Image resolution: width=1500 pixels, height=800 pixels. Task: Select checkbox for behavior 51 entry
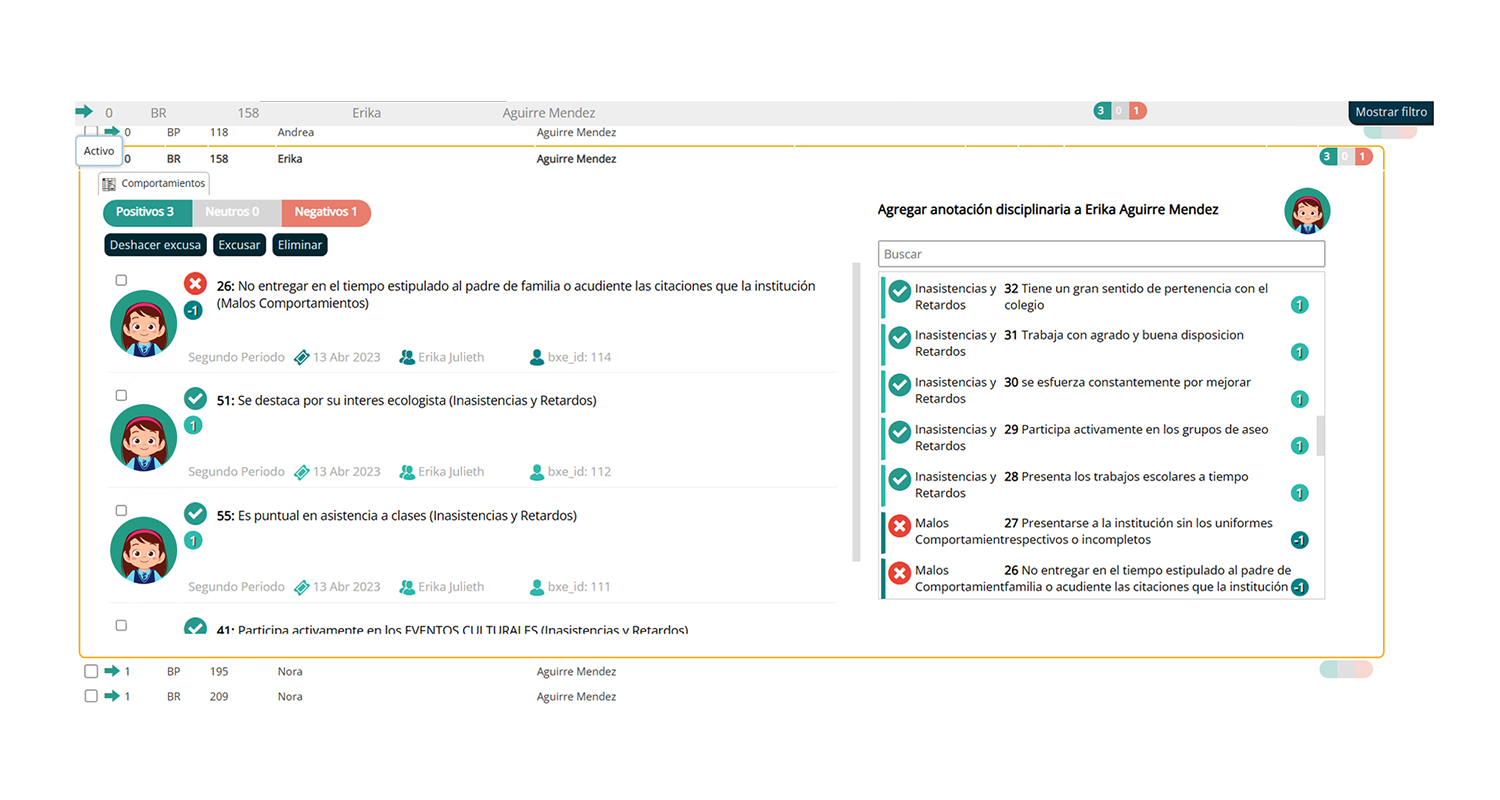121,395
